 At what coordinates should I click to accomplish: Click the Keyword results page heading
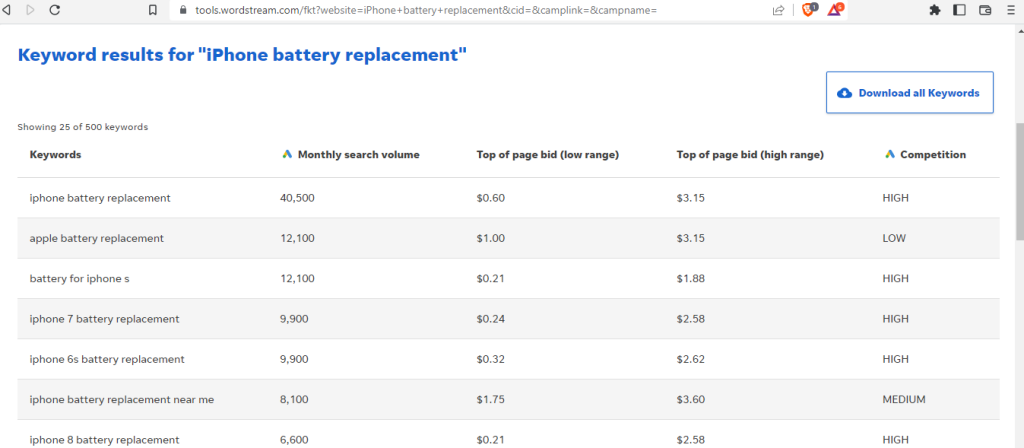[242, 56]
